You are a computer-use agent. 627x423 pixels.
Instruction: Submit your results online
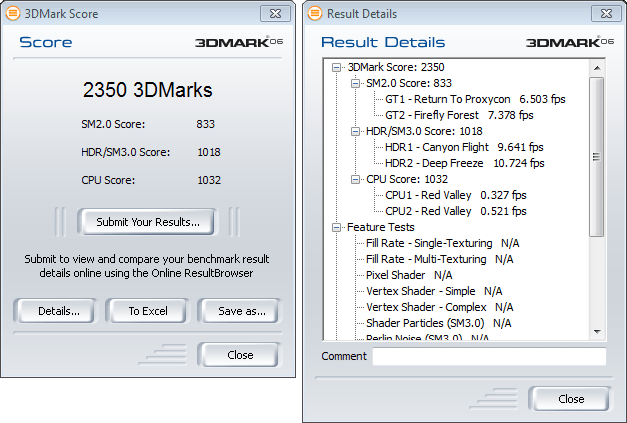[x=148, y=222]
